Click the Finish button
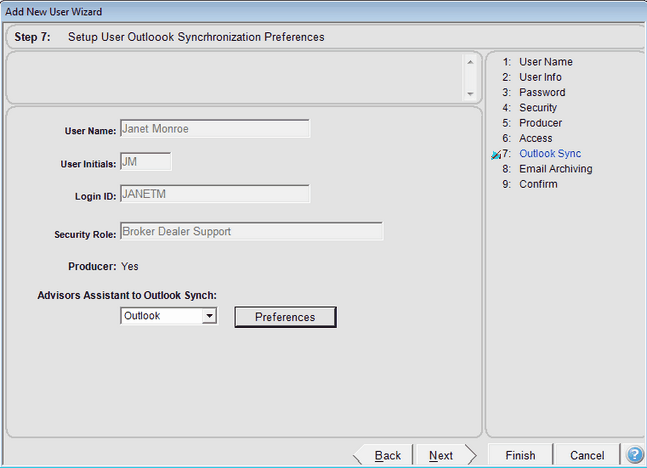The image size is (647, 468). (x=520, y=455)
